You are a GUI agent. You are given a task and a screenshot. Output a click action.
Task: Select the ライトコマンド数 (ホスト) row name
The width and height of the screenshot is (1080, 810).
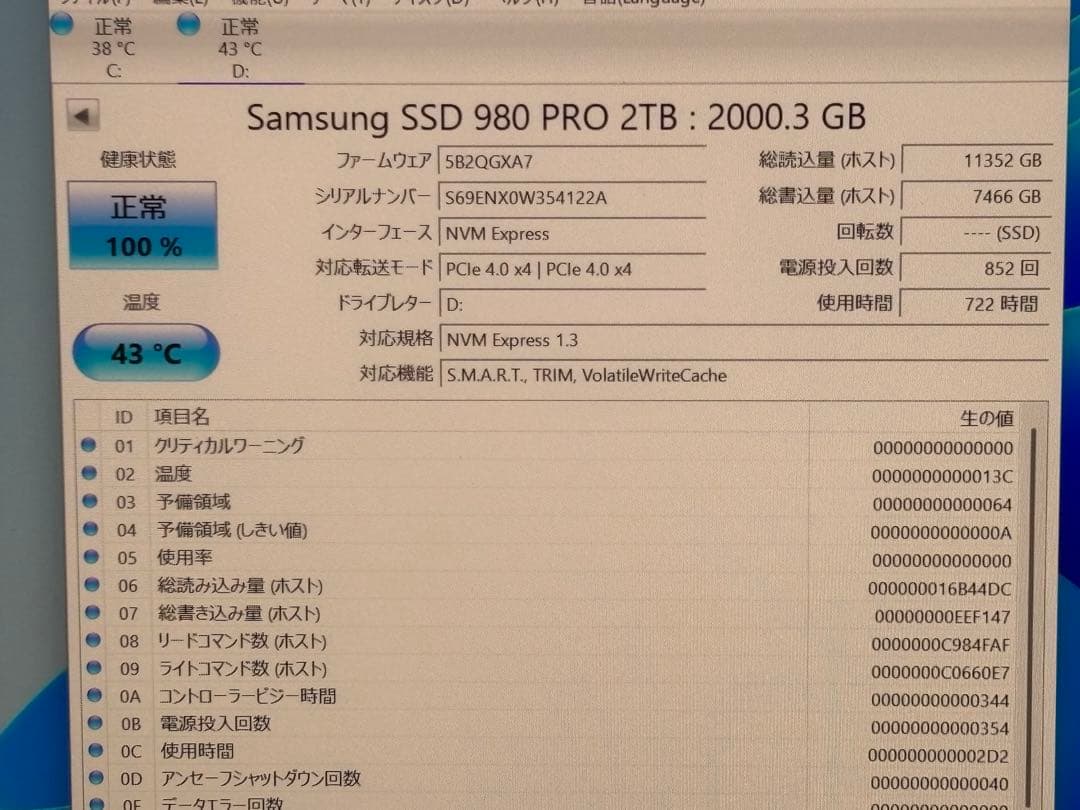coord(243,668)
